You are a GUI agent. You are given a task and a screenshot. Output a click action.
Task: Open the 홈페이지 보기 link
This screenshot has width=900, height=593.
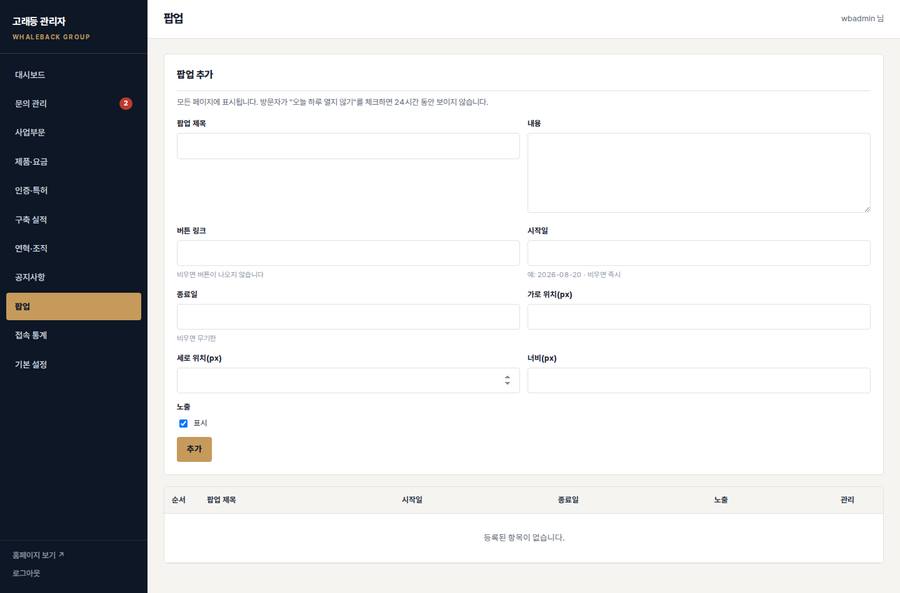[x=38, y=555]
